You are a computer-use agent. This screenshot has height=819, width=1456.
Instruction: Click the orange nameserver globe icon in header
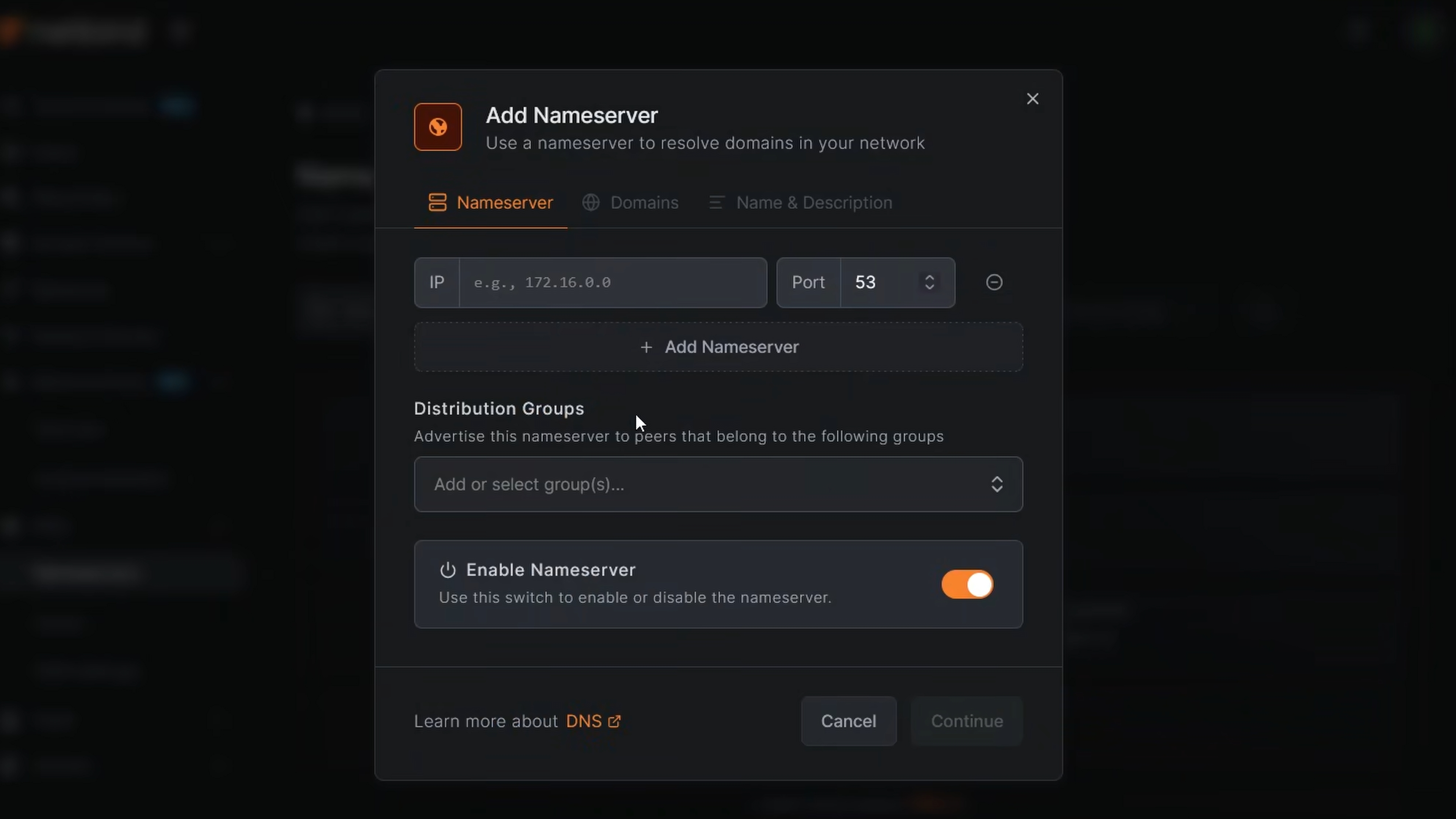point(438,127)
